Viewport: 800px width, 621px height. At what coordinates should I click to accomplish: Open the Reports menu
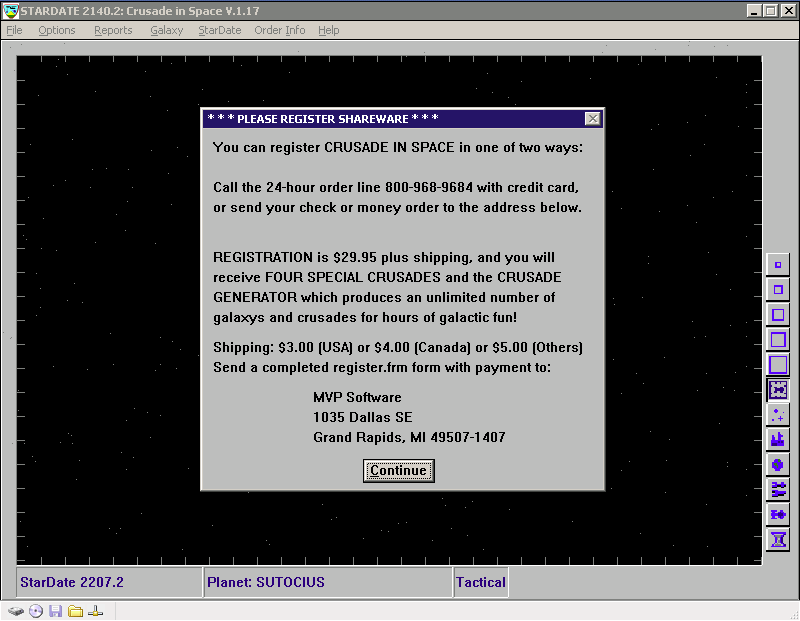(x=113, y=30)
